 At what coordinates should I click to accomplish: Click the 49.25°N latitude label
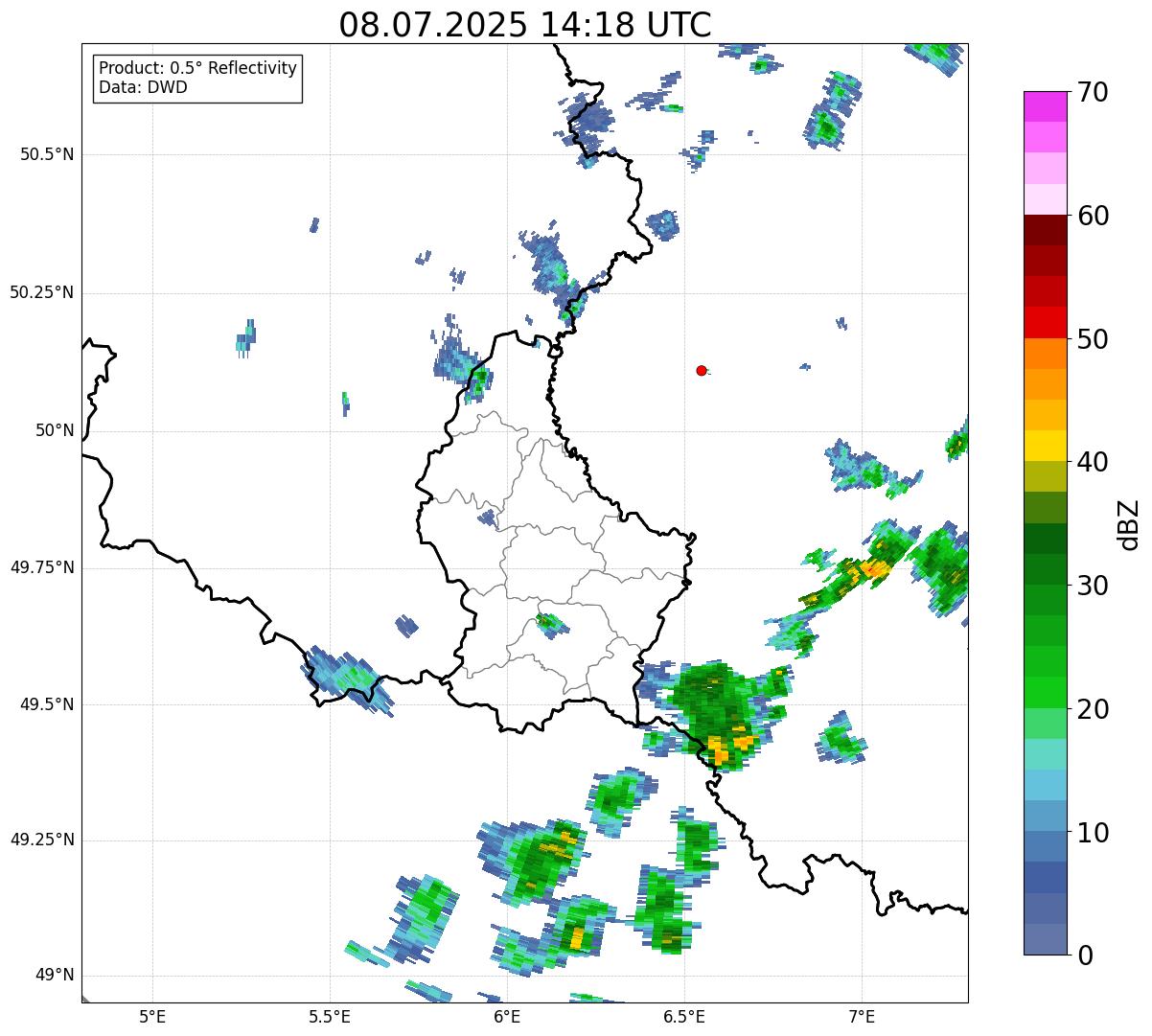[x=42, y=840]
